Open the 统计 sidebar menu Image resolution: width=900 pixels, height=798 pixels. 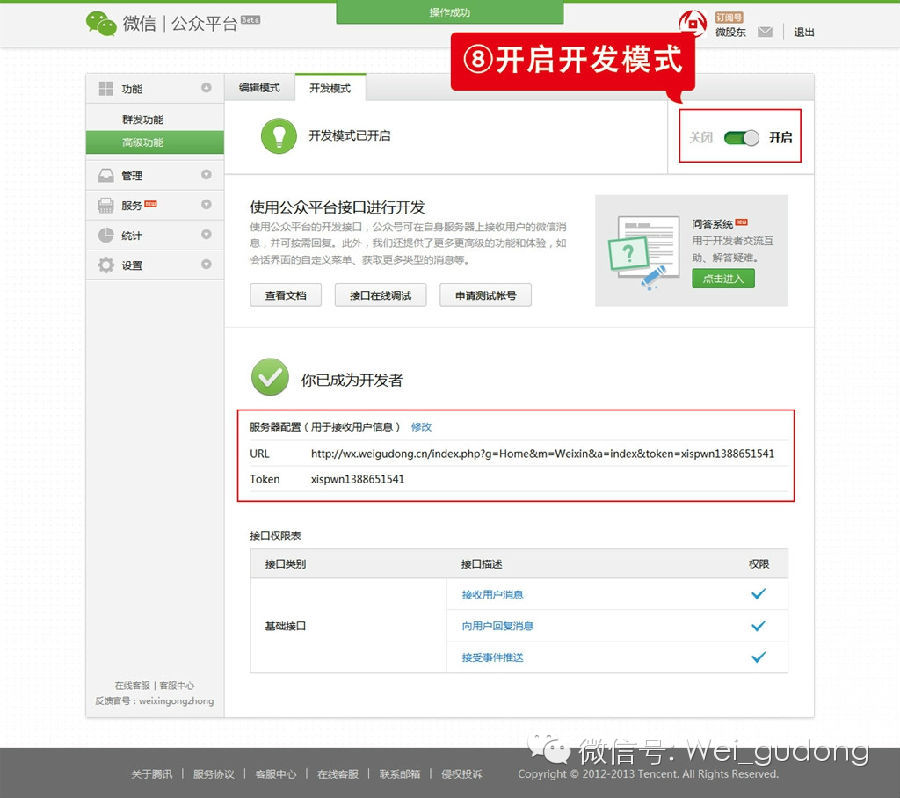click(154, 235)
